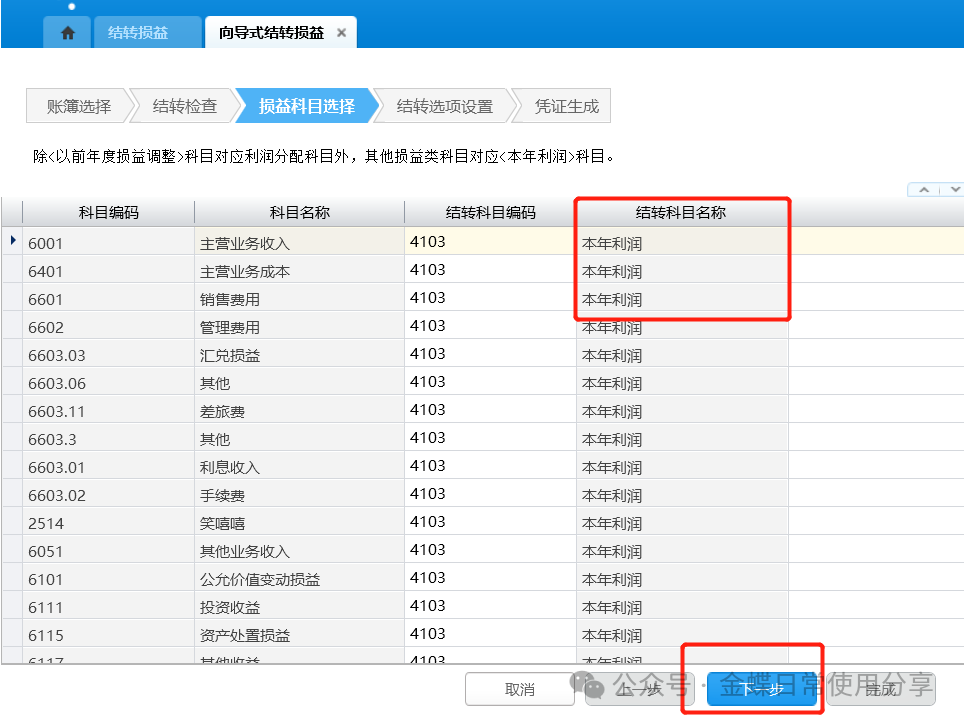Switch to the 结转损益 tab

point(138,33)
